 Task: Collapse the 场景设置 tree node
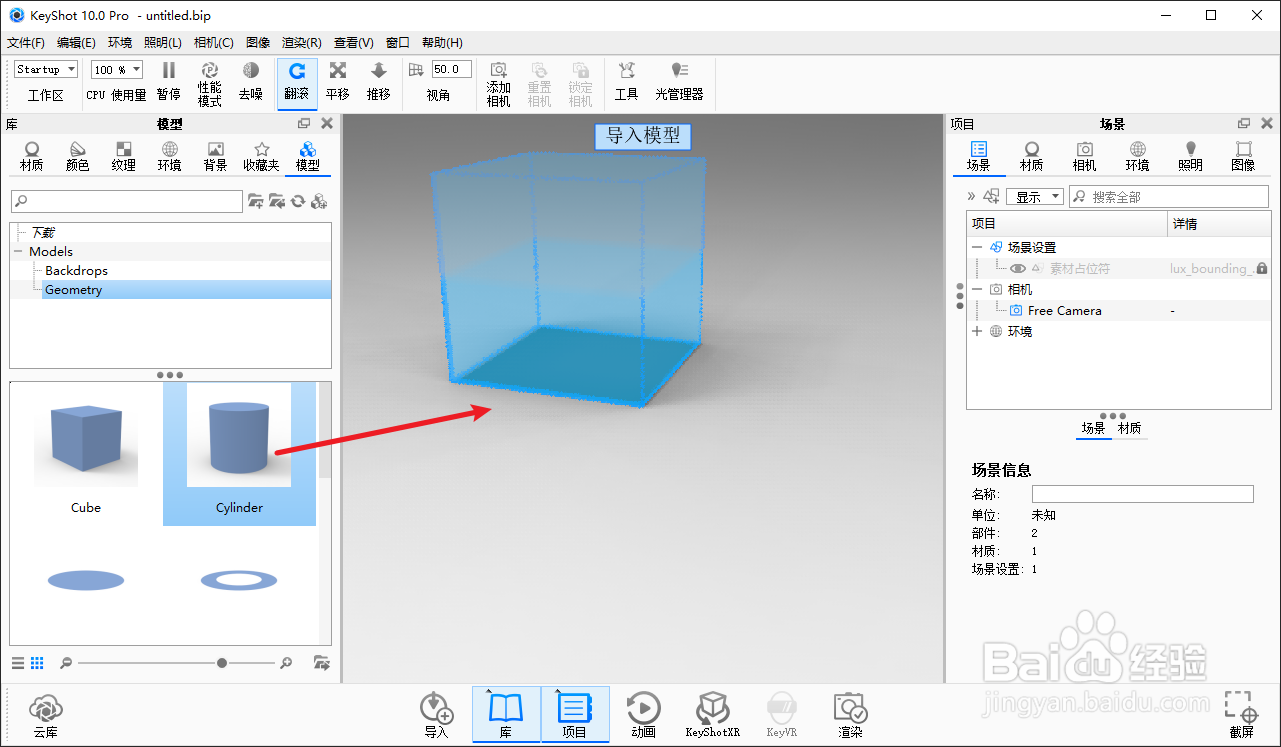[x=977, y=247]
